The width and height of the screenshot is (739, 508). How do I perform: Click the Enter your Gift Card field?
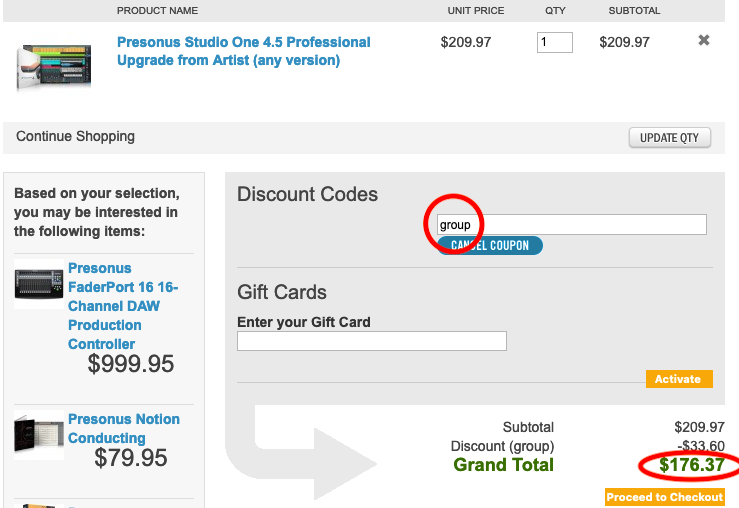click(372, 341)
